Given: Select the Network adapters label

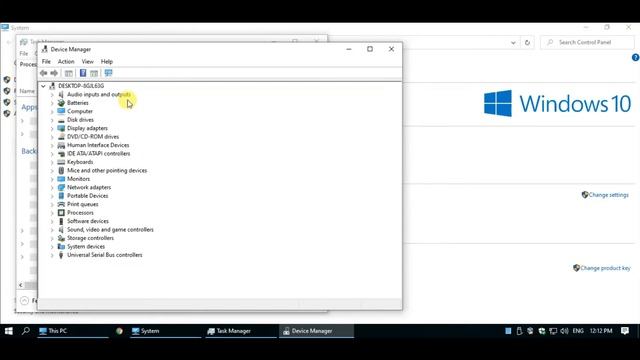Looking at the screenshot, I should point(89,187).
